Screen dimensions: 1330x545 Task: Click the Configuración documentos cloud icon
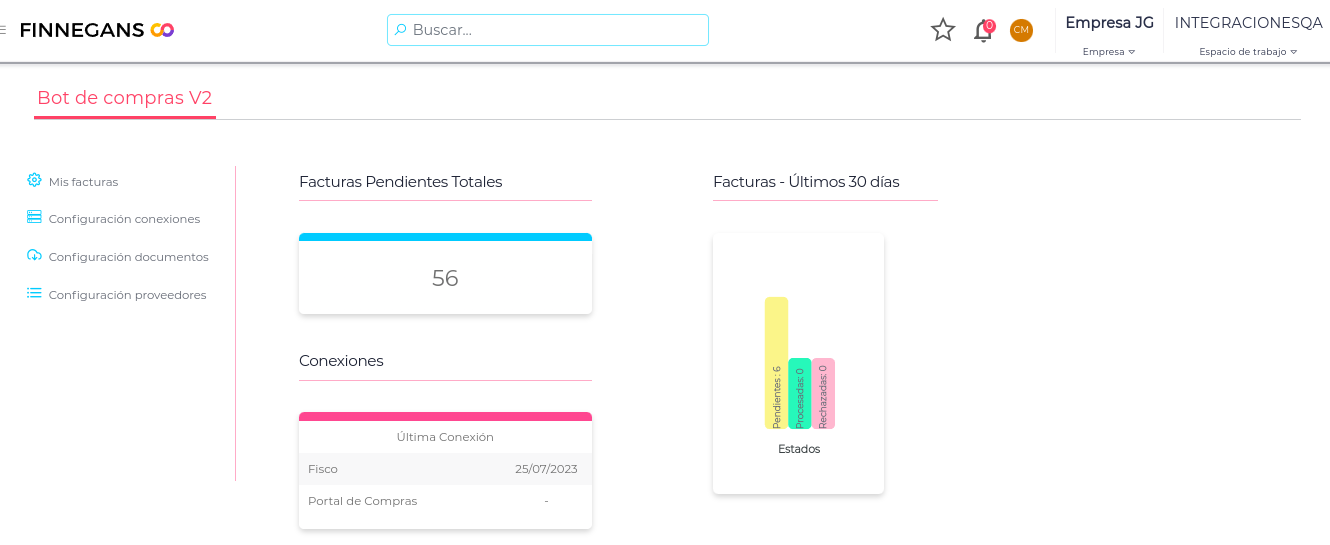[34, 255]
